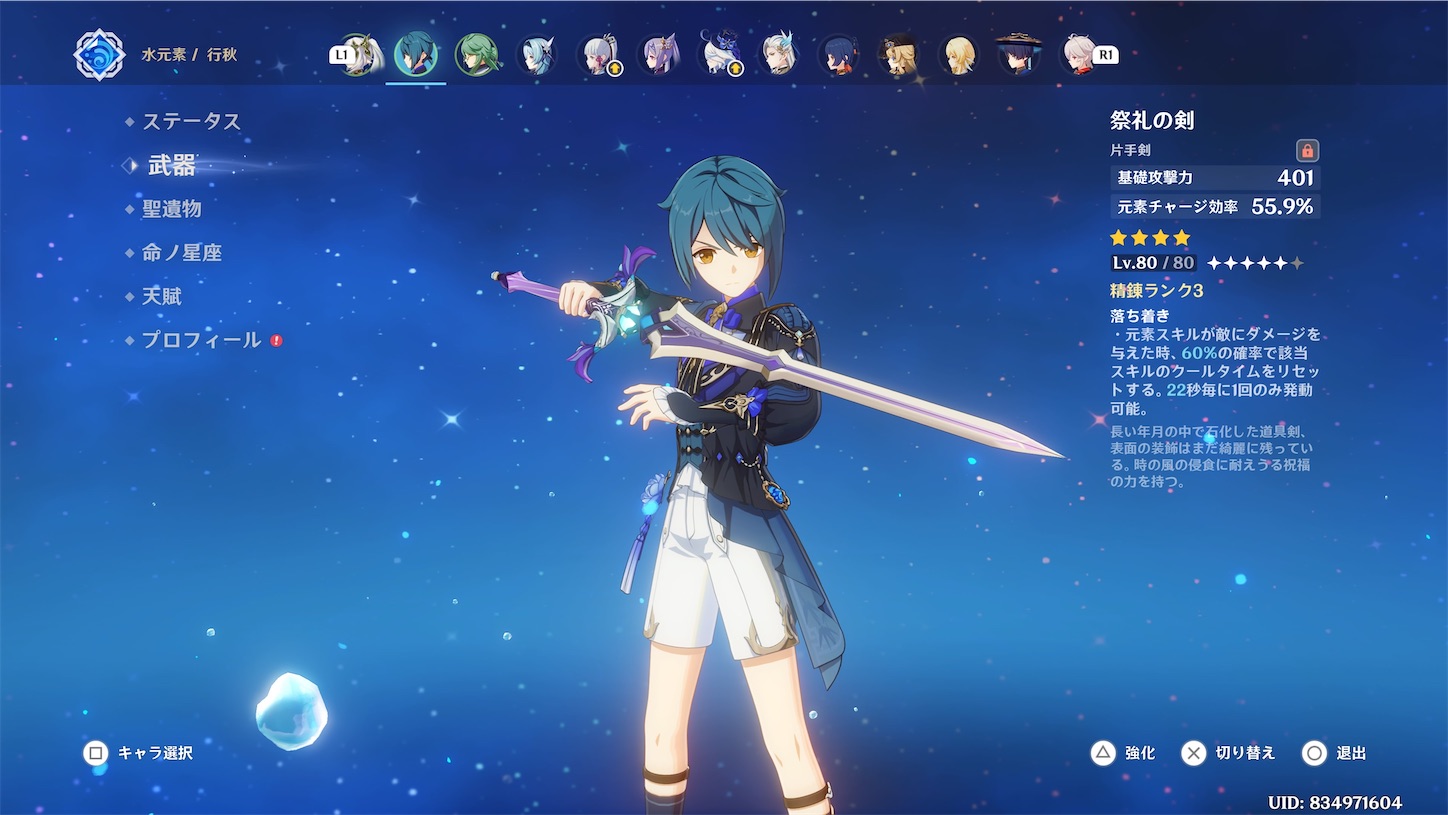Click the 60% reset chance value
This screenshot has width=1448, height=815.
point(1200,353)
